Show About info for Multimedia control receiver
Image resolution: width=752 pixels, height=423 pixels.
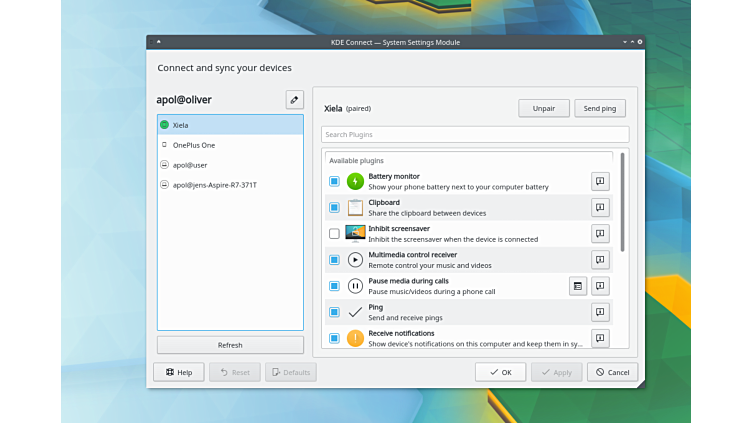[600, 260]
